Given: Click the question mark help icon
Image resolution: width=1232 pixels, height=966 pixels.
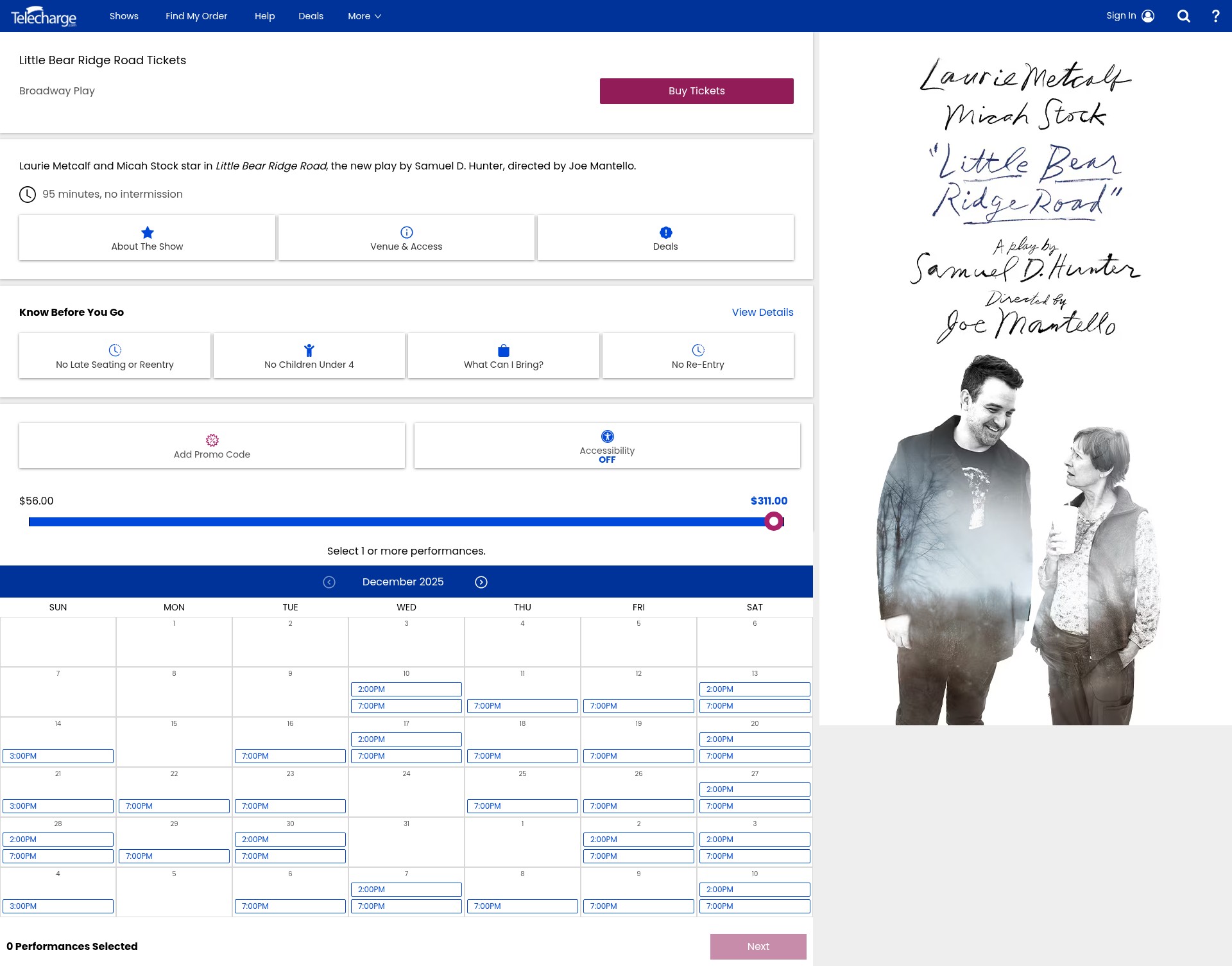Looking at the screenshot, I should pos(1215,16).
